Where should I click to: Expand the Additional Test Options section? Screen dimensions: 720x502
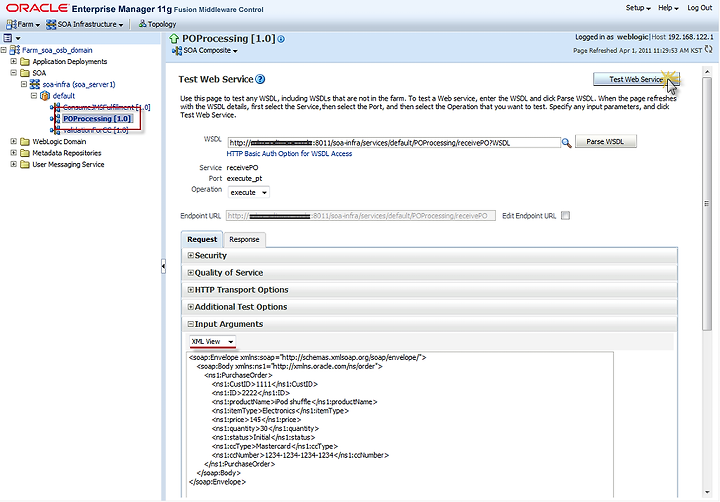191,307
